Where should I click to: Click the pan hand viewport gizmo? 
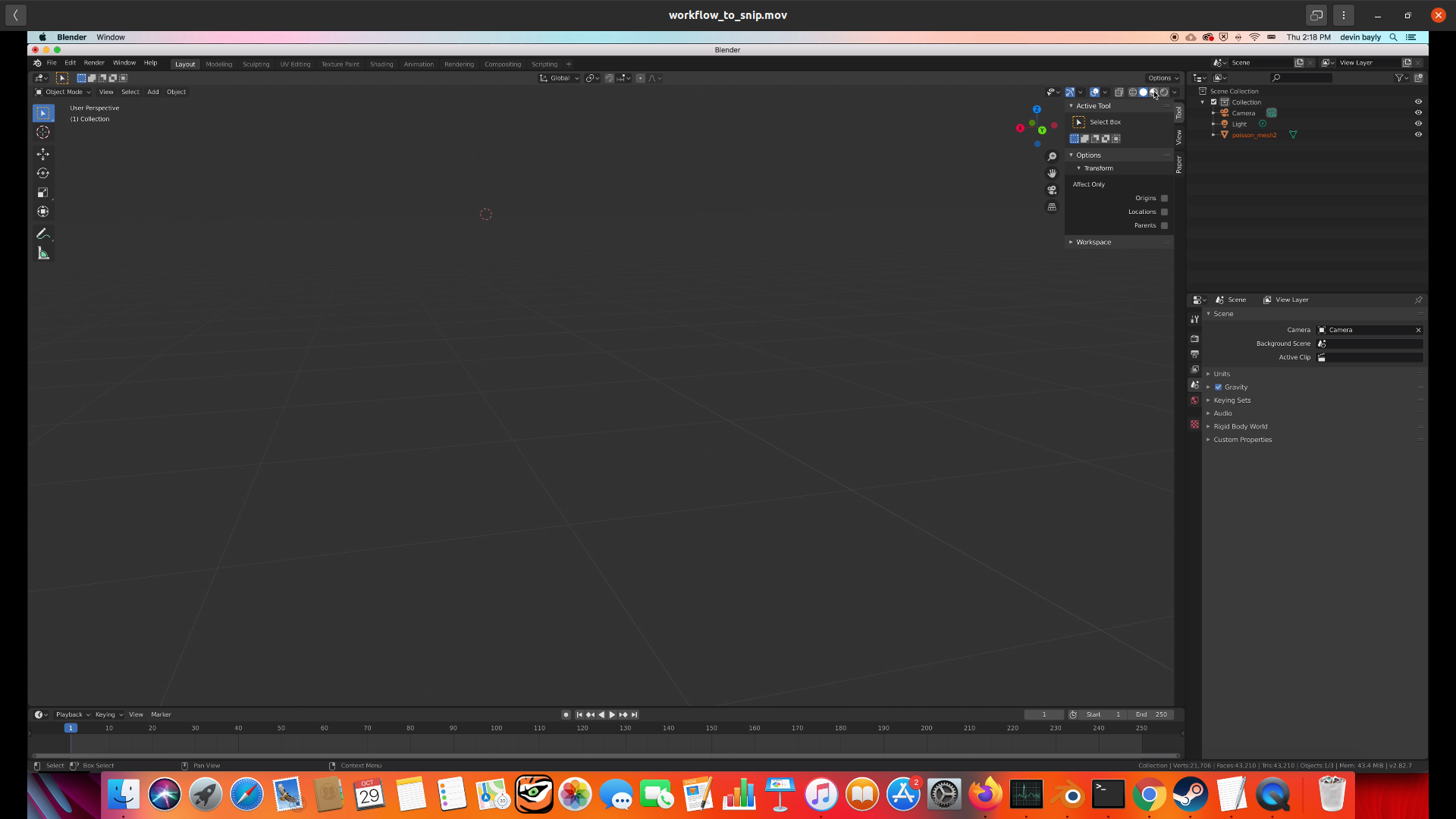click(1052, 173)
